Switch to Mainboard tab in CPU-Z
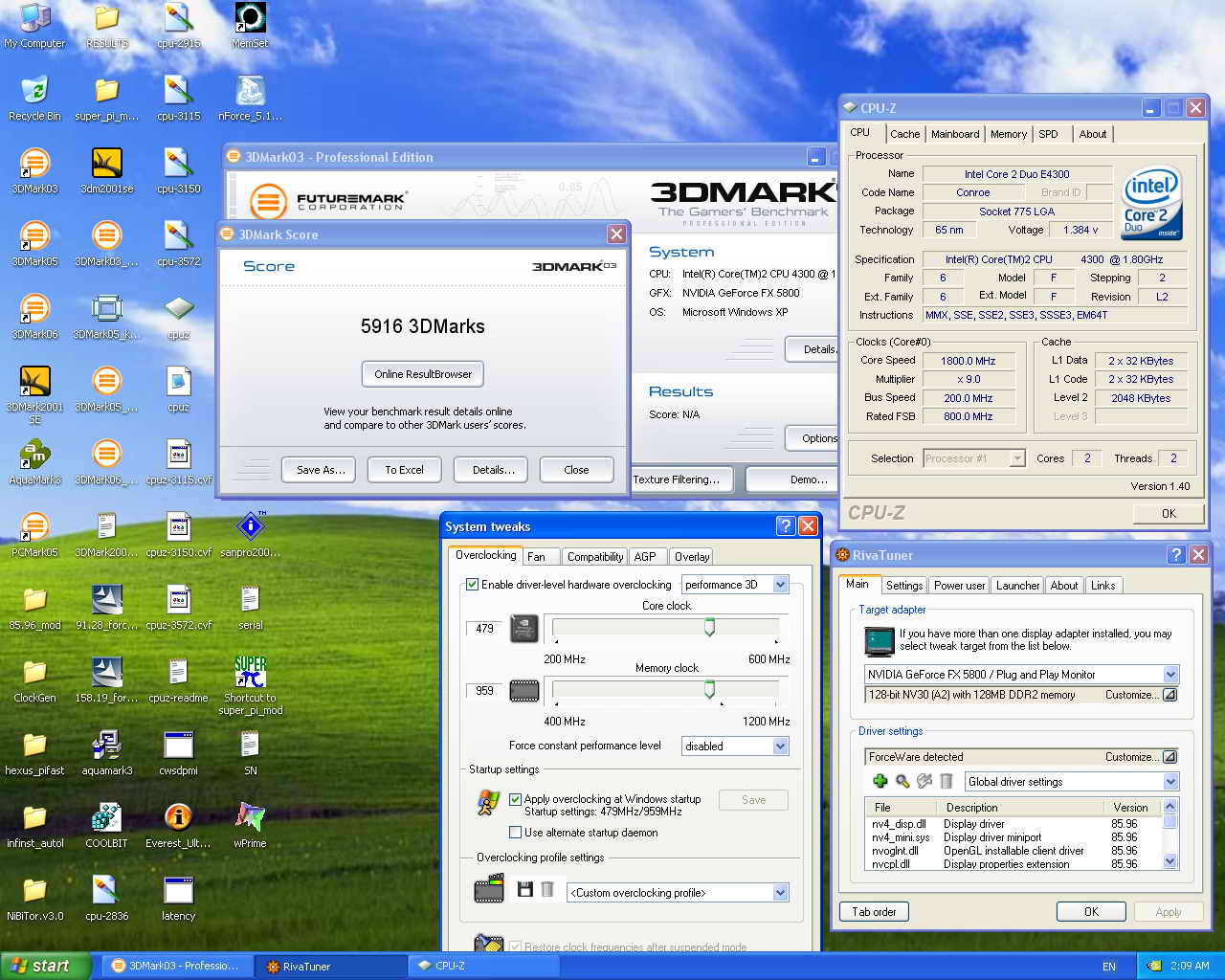 955,134
